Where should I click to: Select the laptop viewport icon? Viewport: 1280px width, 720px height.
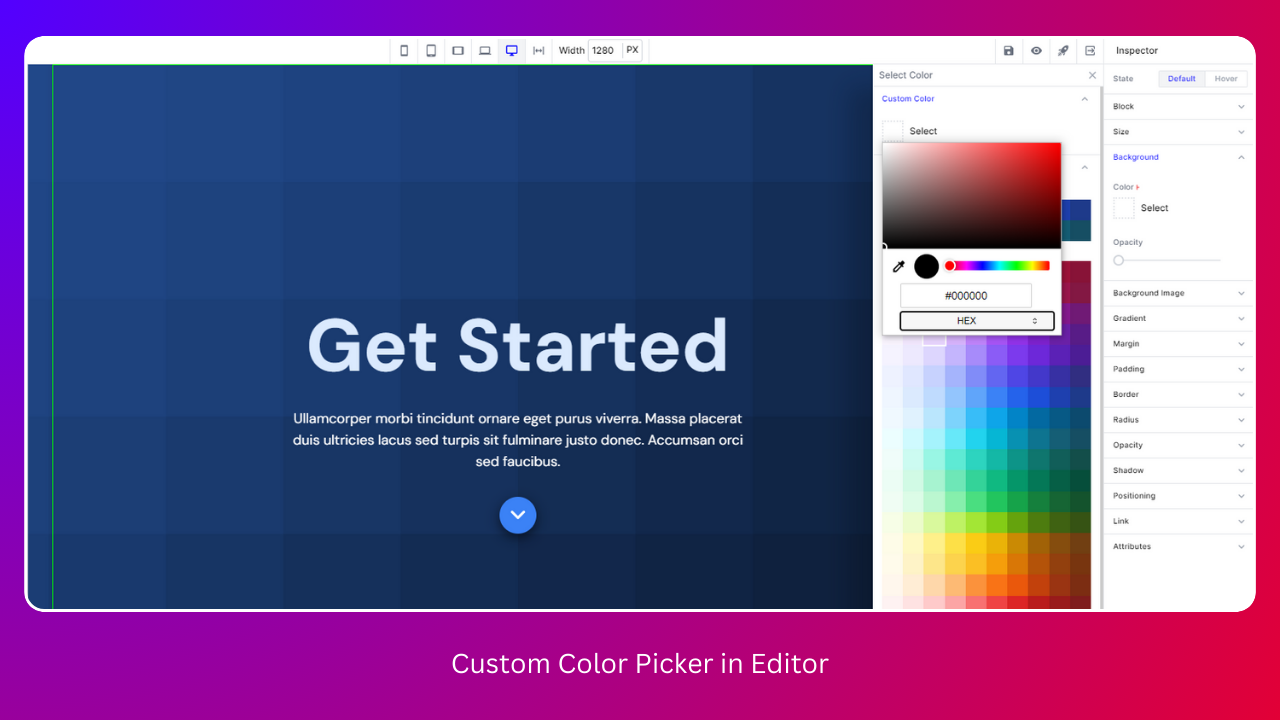click(485, 51)
